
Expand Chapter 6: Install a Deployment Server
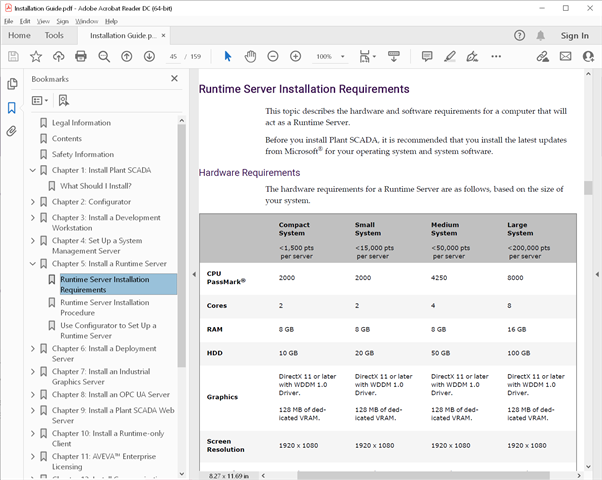33,348
